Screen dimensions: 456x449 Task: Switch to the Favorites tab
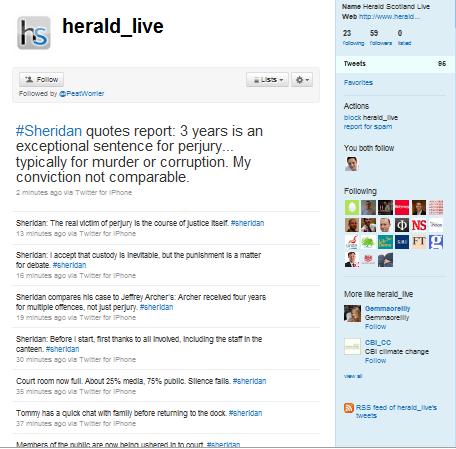point(358,83)
